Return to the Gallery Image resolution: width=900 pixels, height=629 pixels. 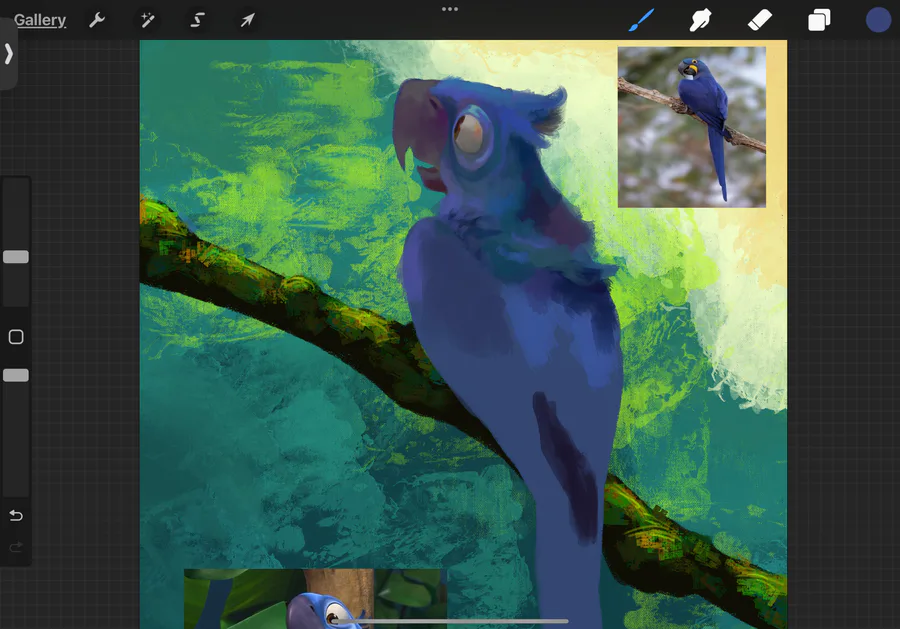[40, 21]
